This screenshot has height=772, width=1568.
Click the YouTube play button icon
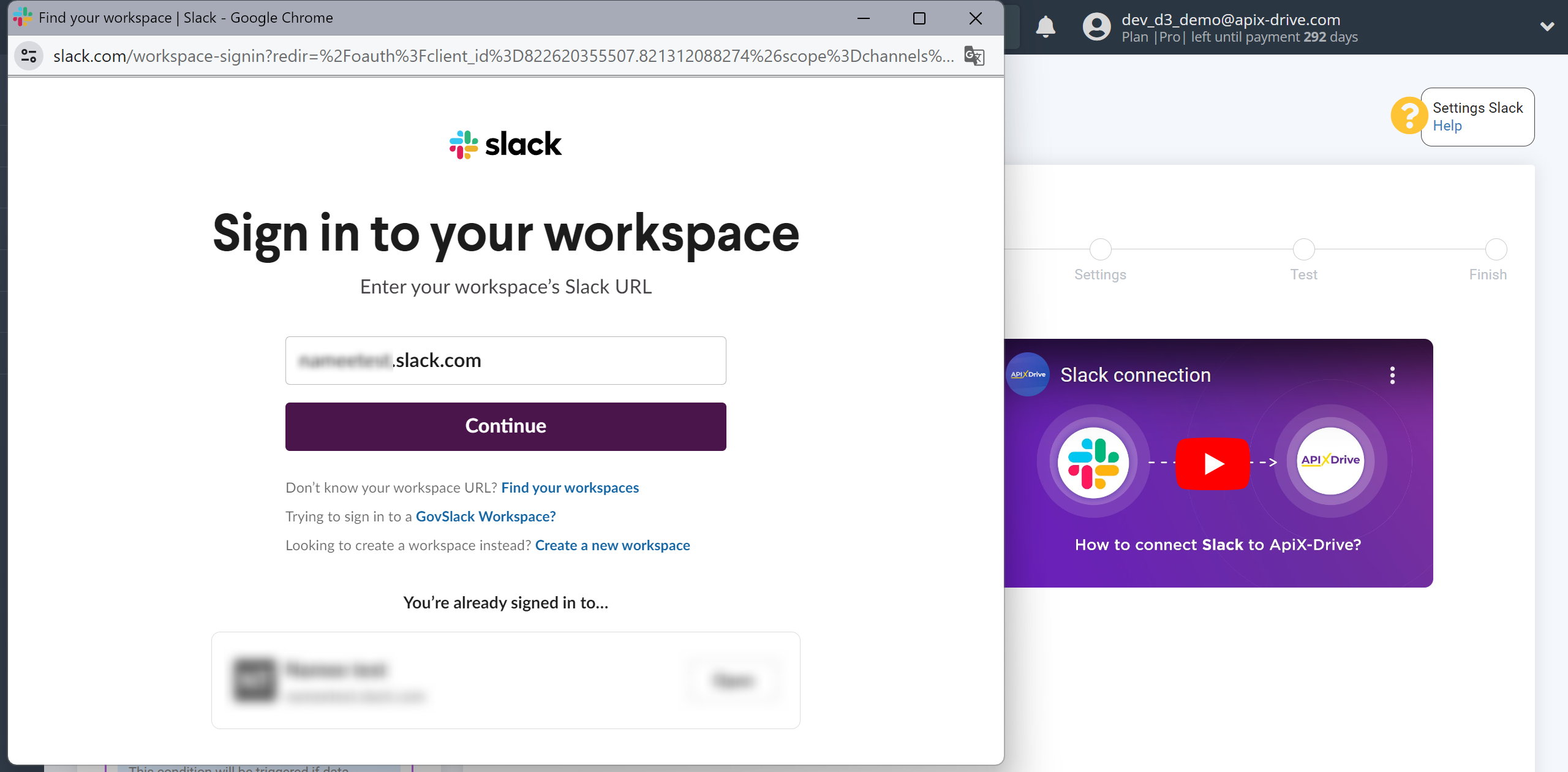click(x=1212, y=462)
